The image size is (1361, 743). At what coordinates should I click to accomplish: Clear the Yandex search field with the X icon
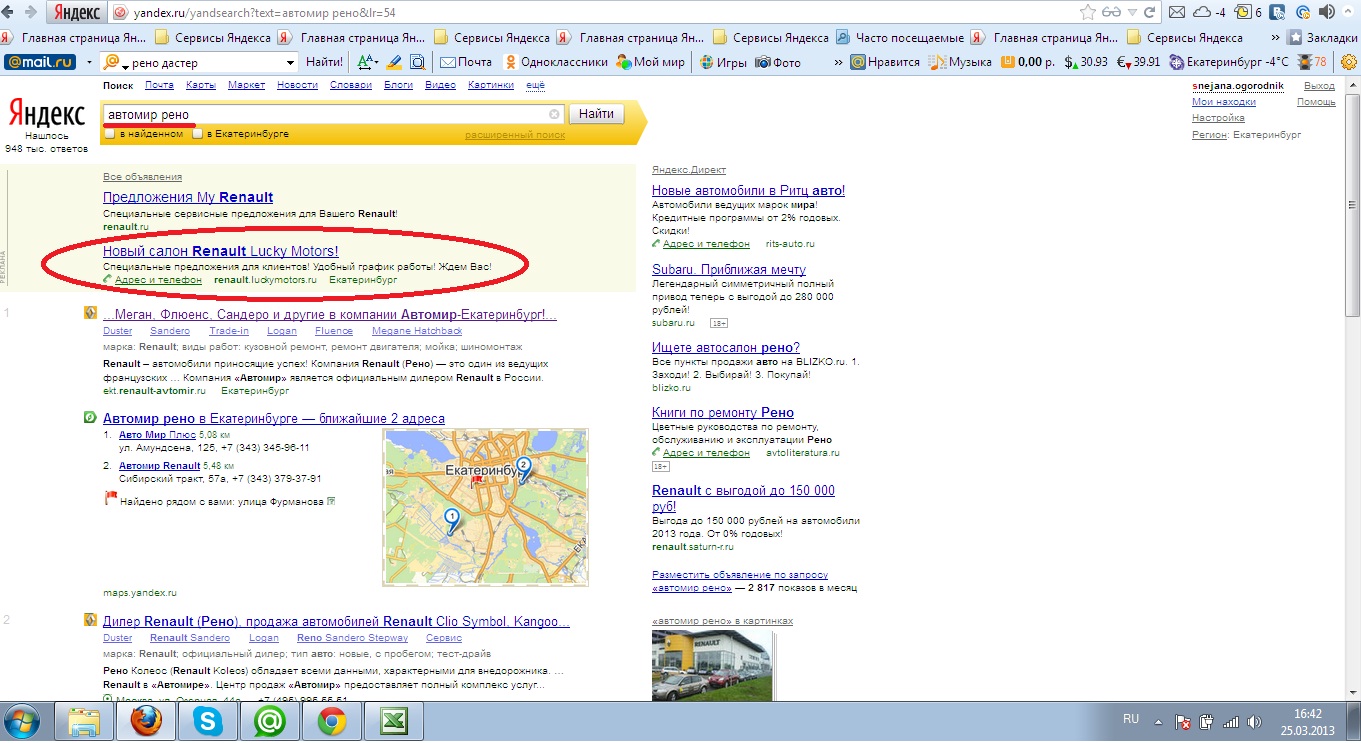click(x=555, y=114)
